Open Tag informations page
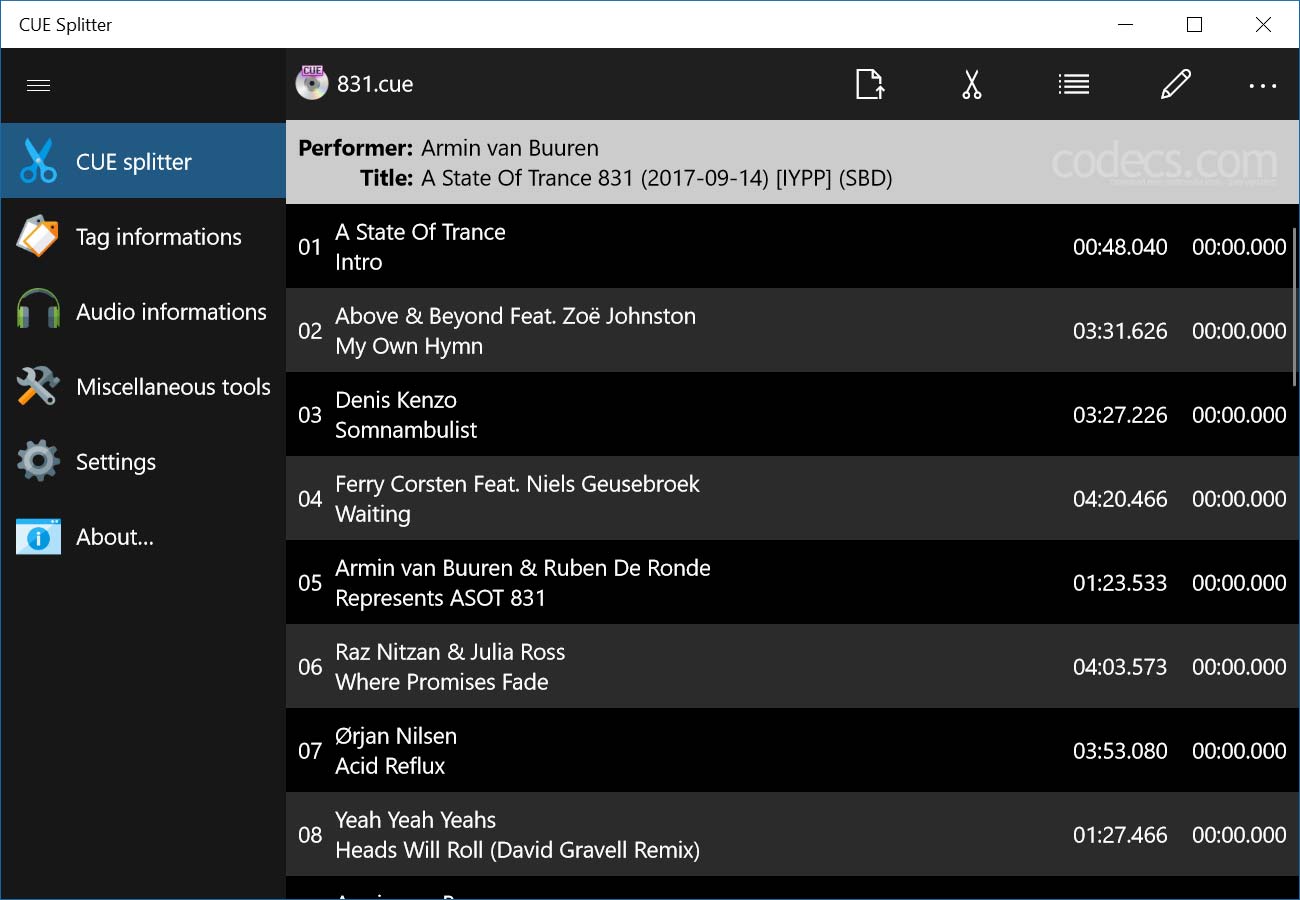The height and width of the screenshot is (900, 1300). point(143,237)
